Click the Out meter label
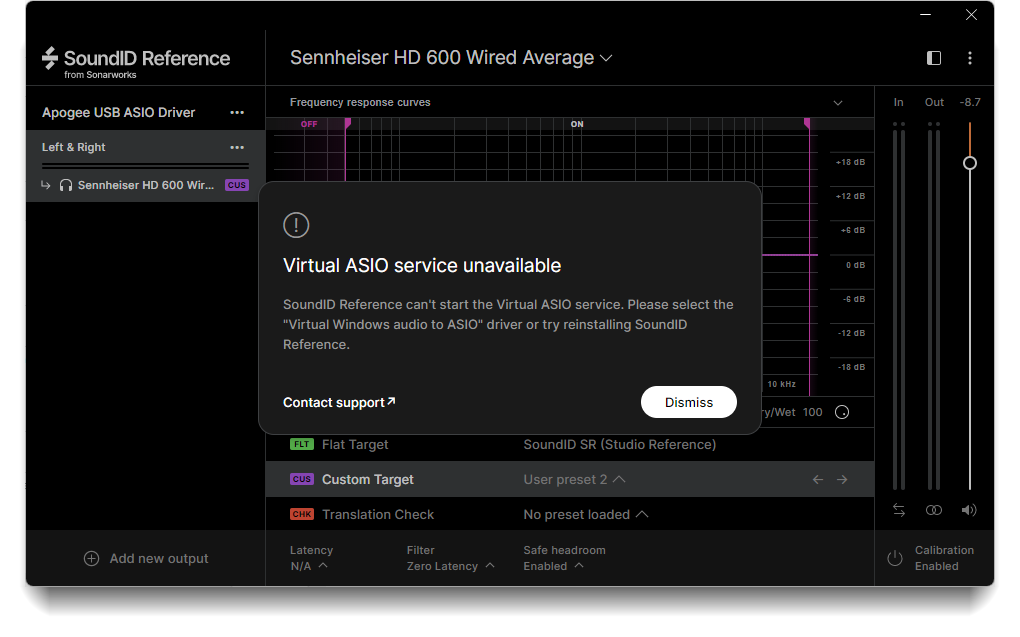 click(934, 103)
